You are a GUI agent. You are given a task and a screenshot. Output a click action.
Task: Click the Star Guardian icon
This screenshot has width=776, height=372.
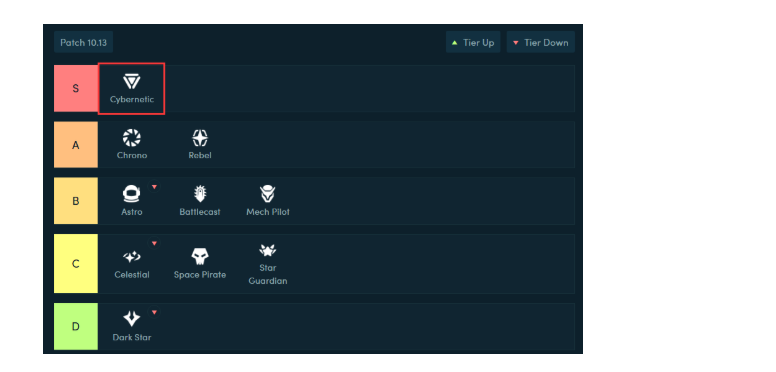click(x=268, y=250)
